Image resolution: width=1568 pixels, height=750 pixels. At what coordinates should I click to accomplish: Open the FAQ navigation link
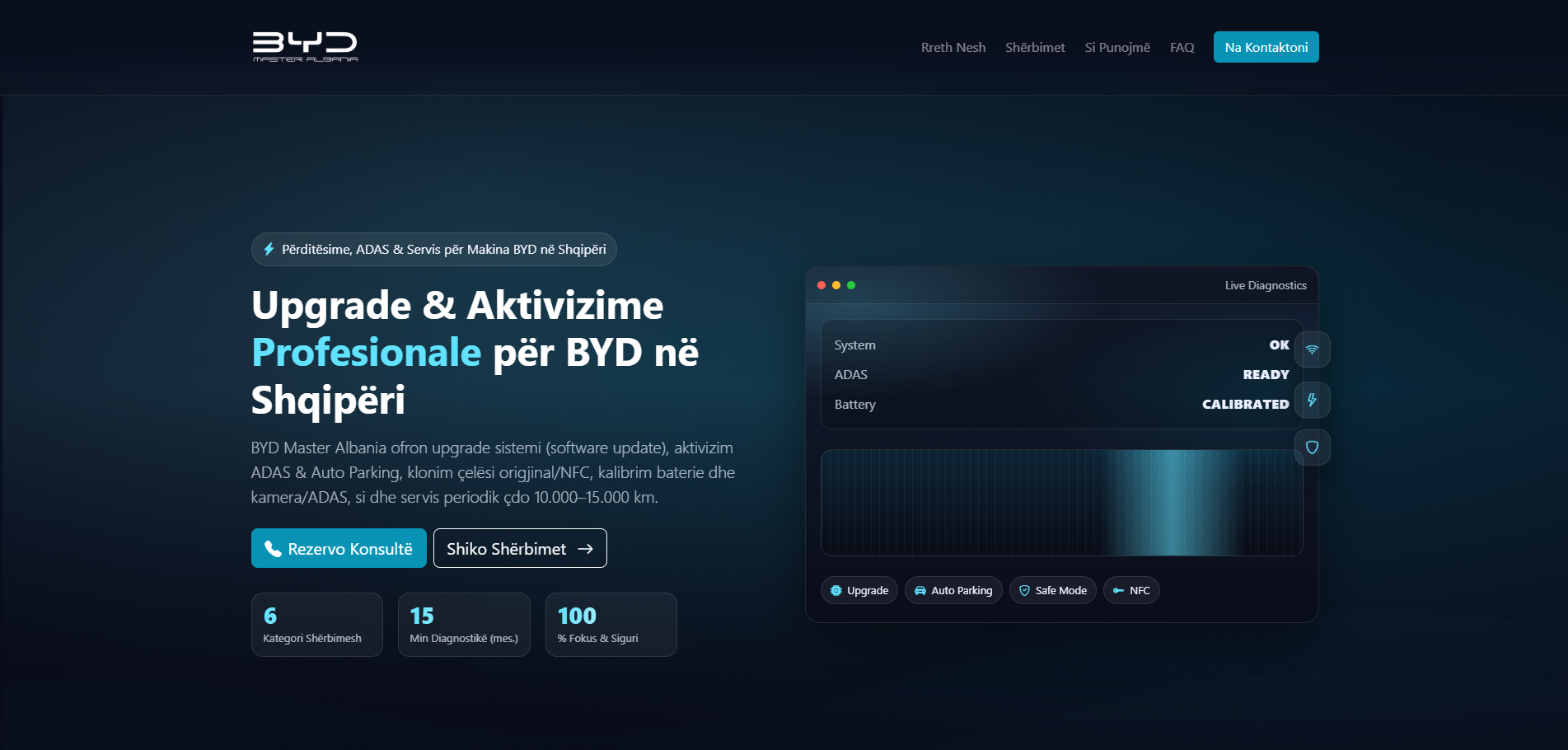click(1182, 48)
